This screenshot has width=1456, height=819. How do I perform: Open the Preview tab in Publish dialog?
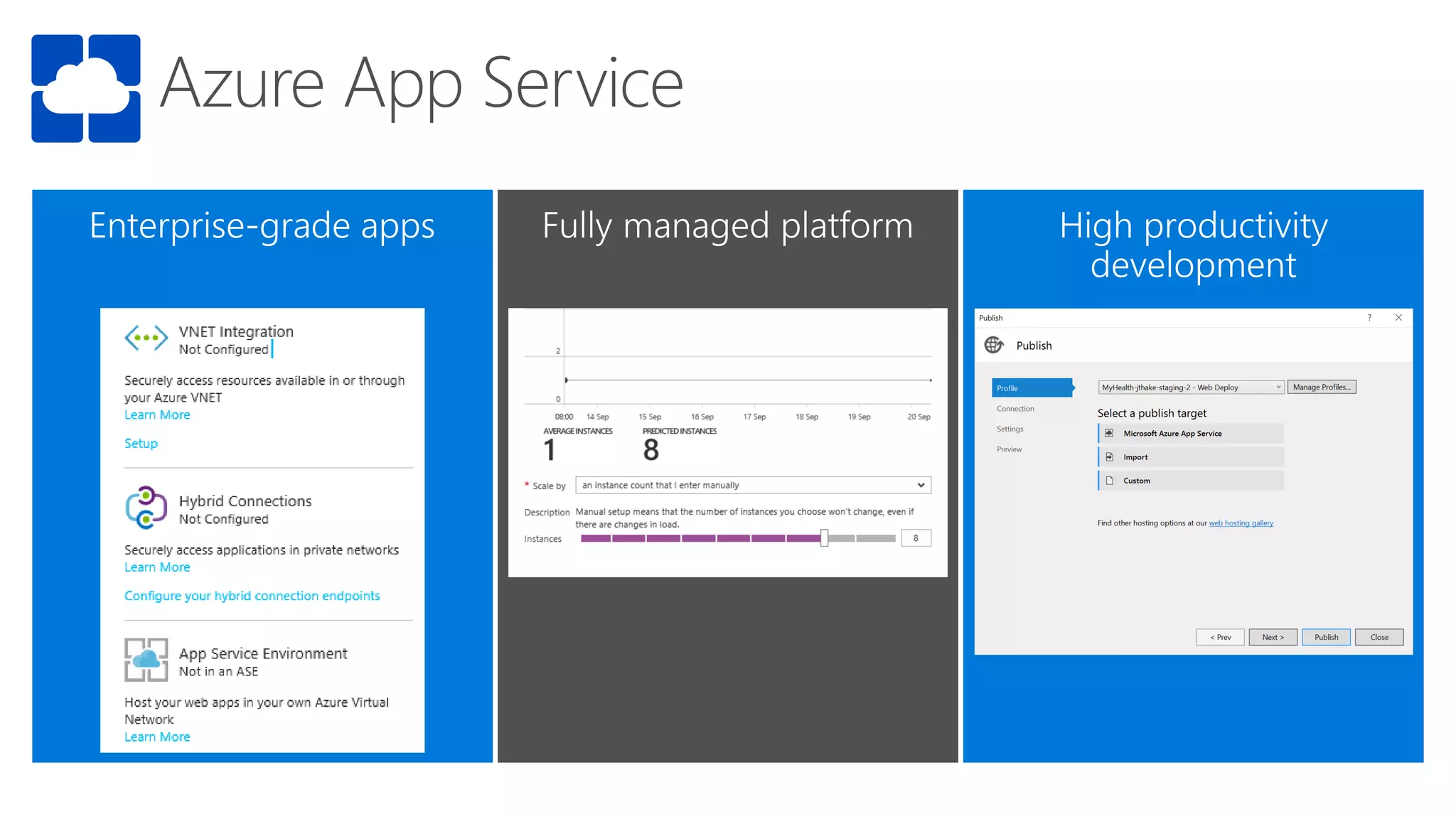[x=1010, y=449]
